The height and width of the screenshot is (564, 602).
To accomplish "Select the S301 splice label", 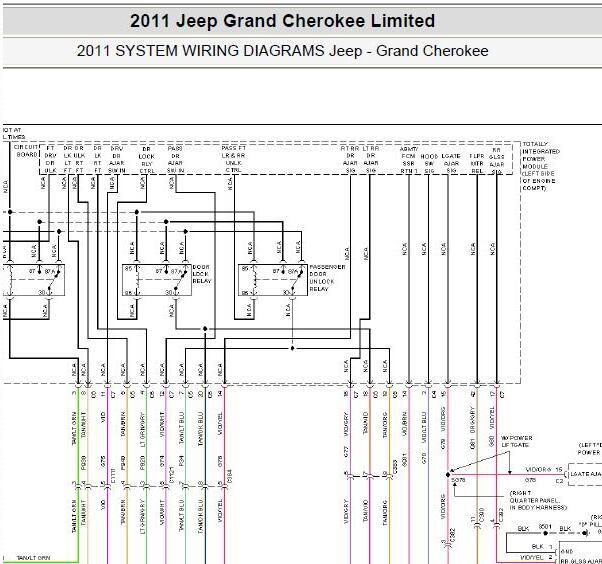I will (x=545, y=526).
